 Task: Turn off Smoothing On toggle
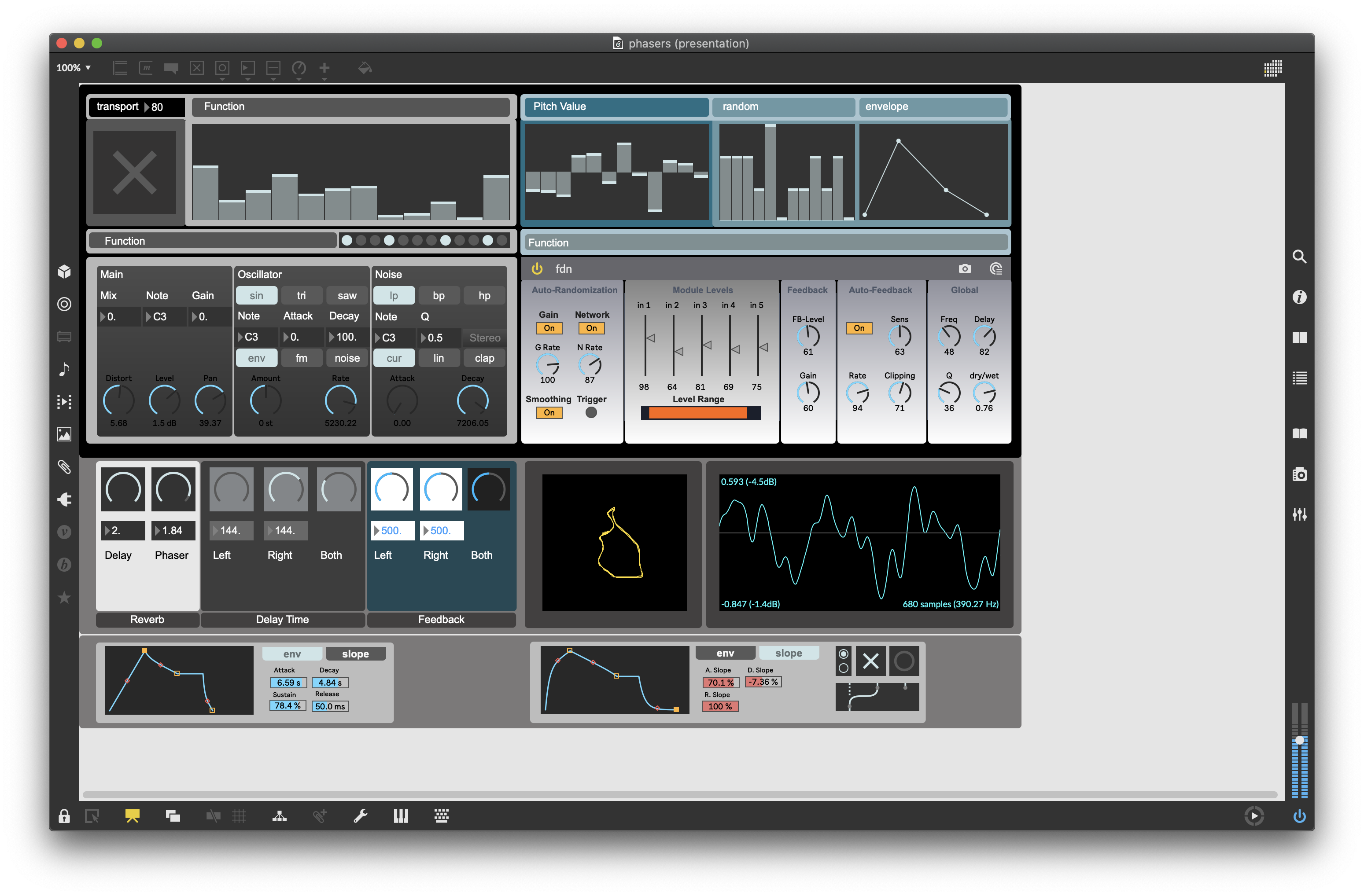549,412
